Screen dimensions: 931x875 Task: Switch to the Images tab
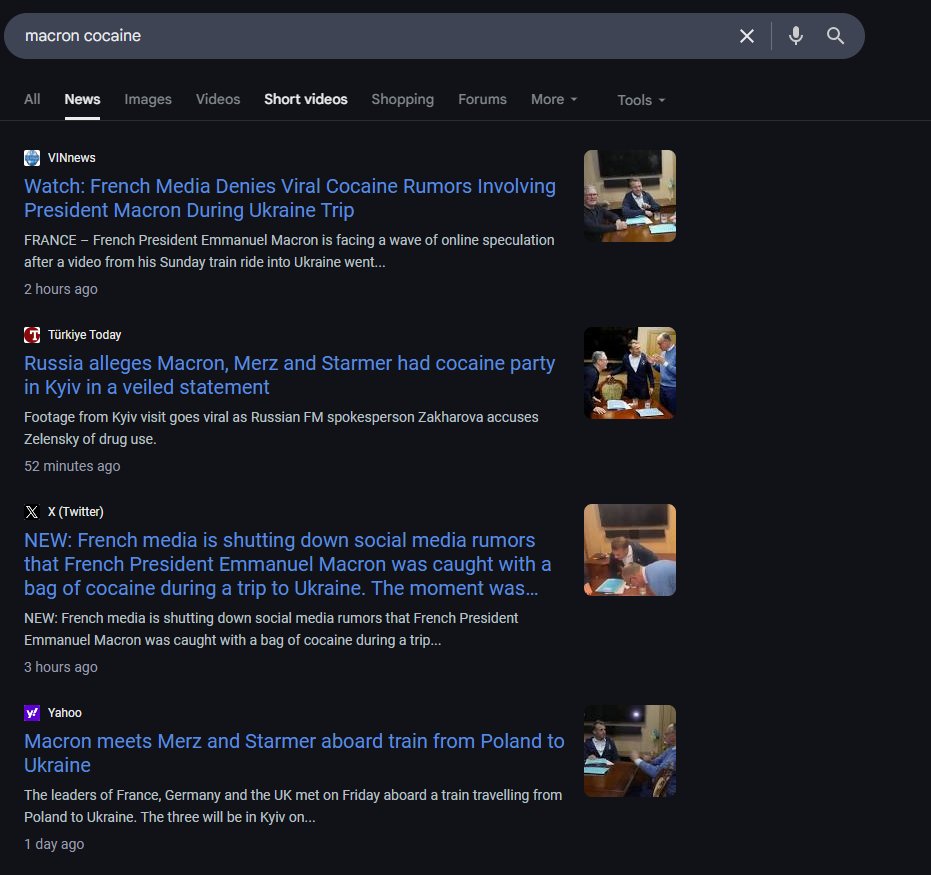(148, 99)
